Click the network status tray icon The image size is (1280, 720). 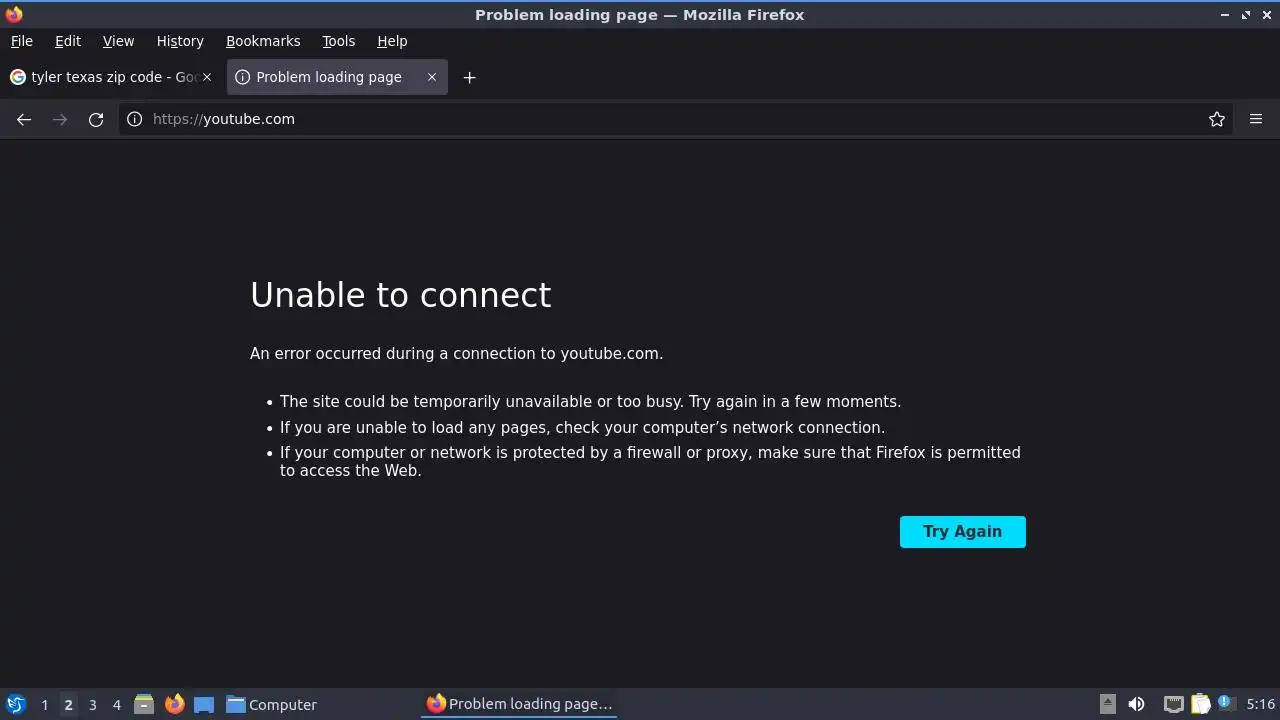[1174, 704]
